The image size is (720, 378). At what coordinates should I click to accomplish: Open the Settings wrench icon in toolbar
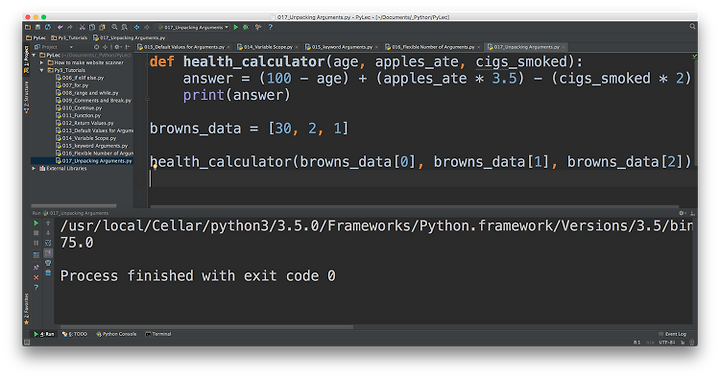coord(258,27)
